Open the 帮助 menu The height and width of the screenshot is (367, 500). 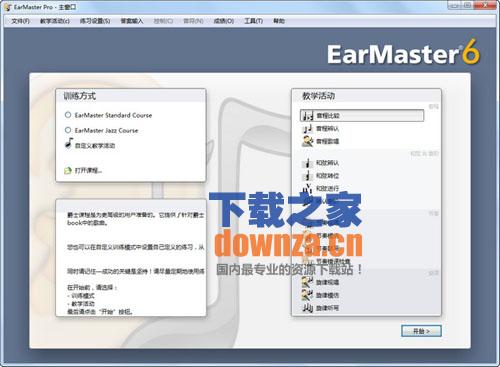279,21
